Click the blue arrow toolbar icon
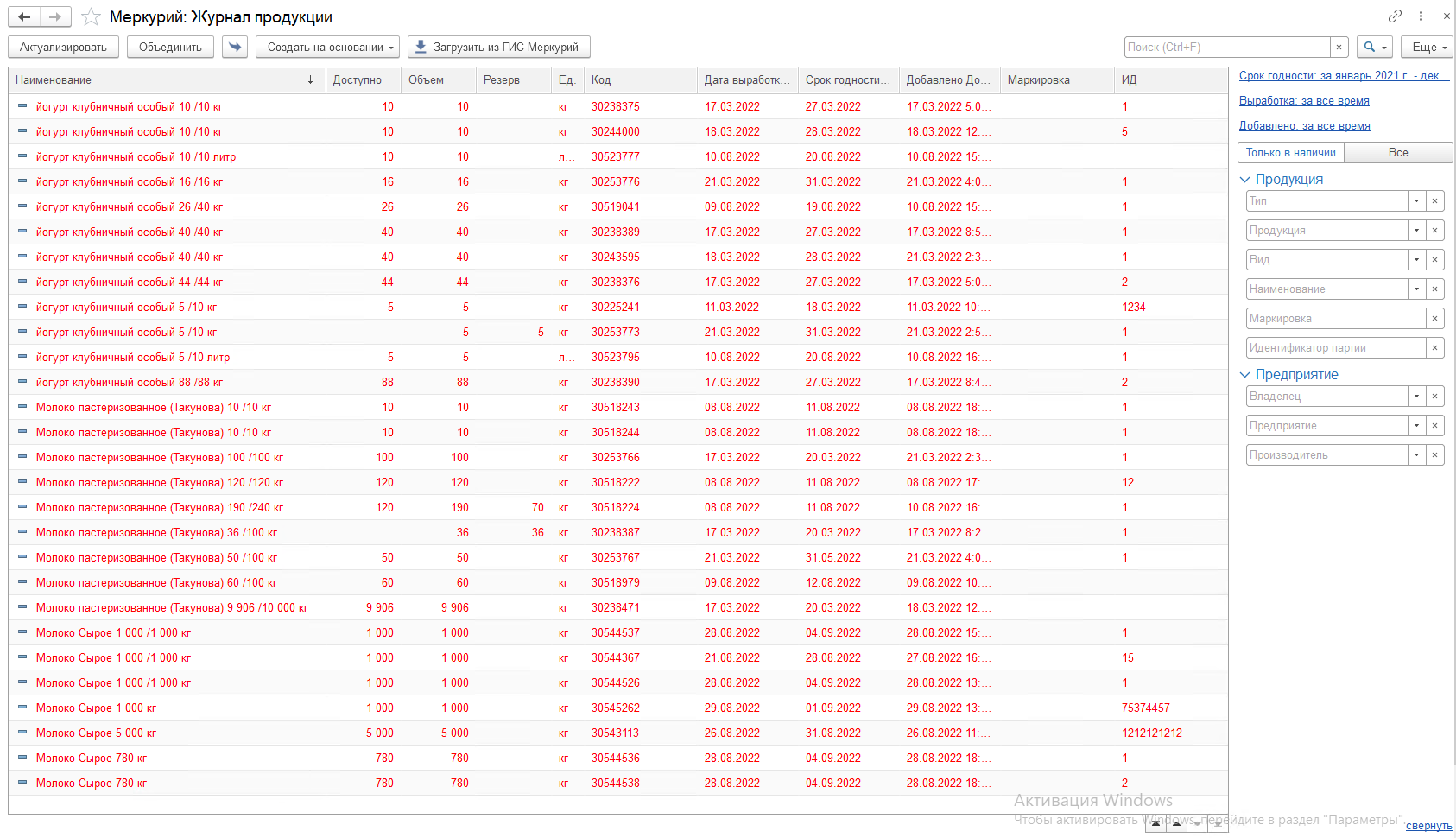This screenshot has height=838, width=1456. point(235,47)
